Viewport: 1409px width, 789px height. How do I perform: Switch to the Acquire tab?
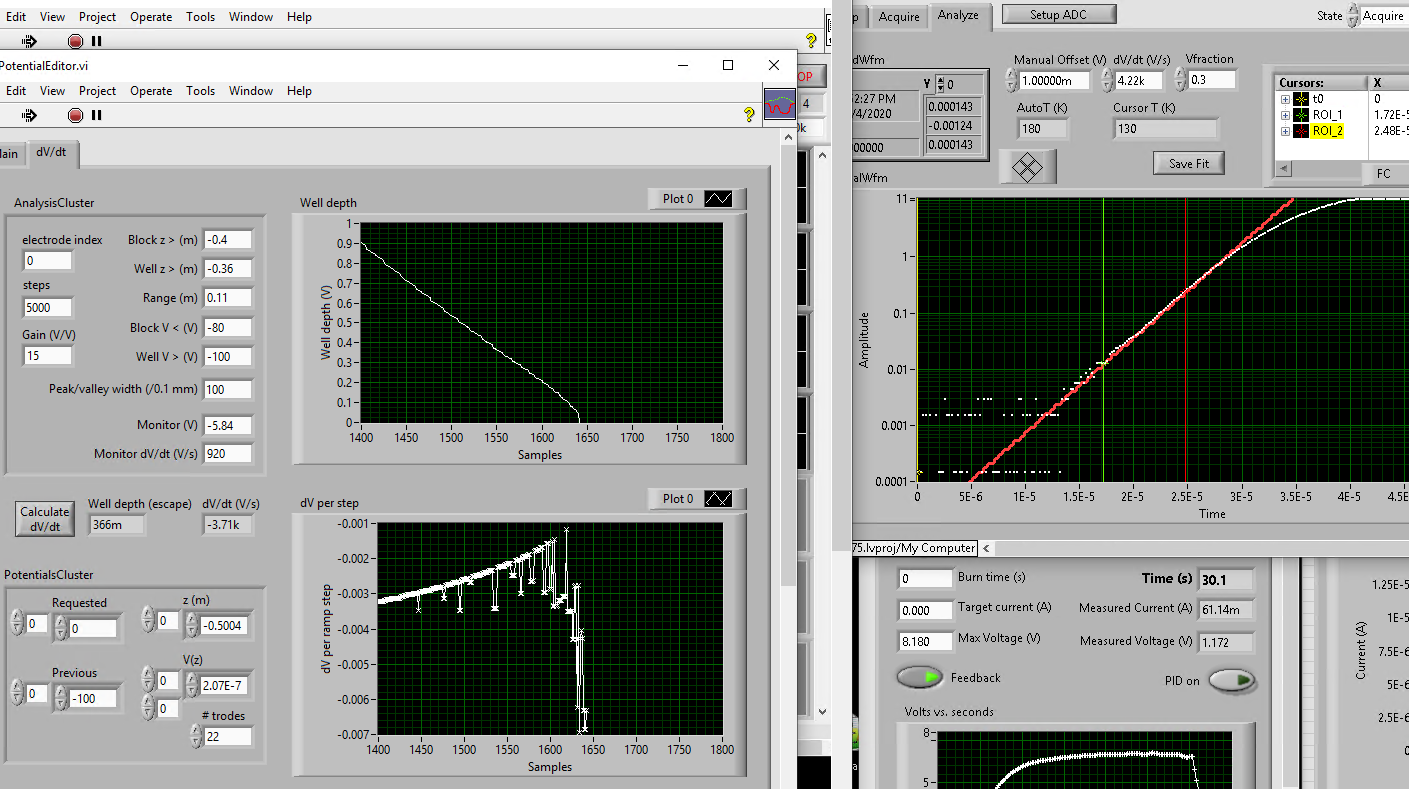click(x=899, y=16)
